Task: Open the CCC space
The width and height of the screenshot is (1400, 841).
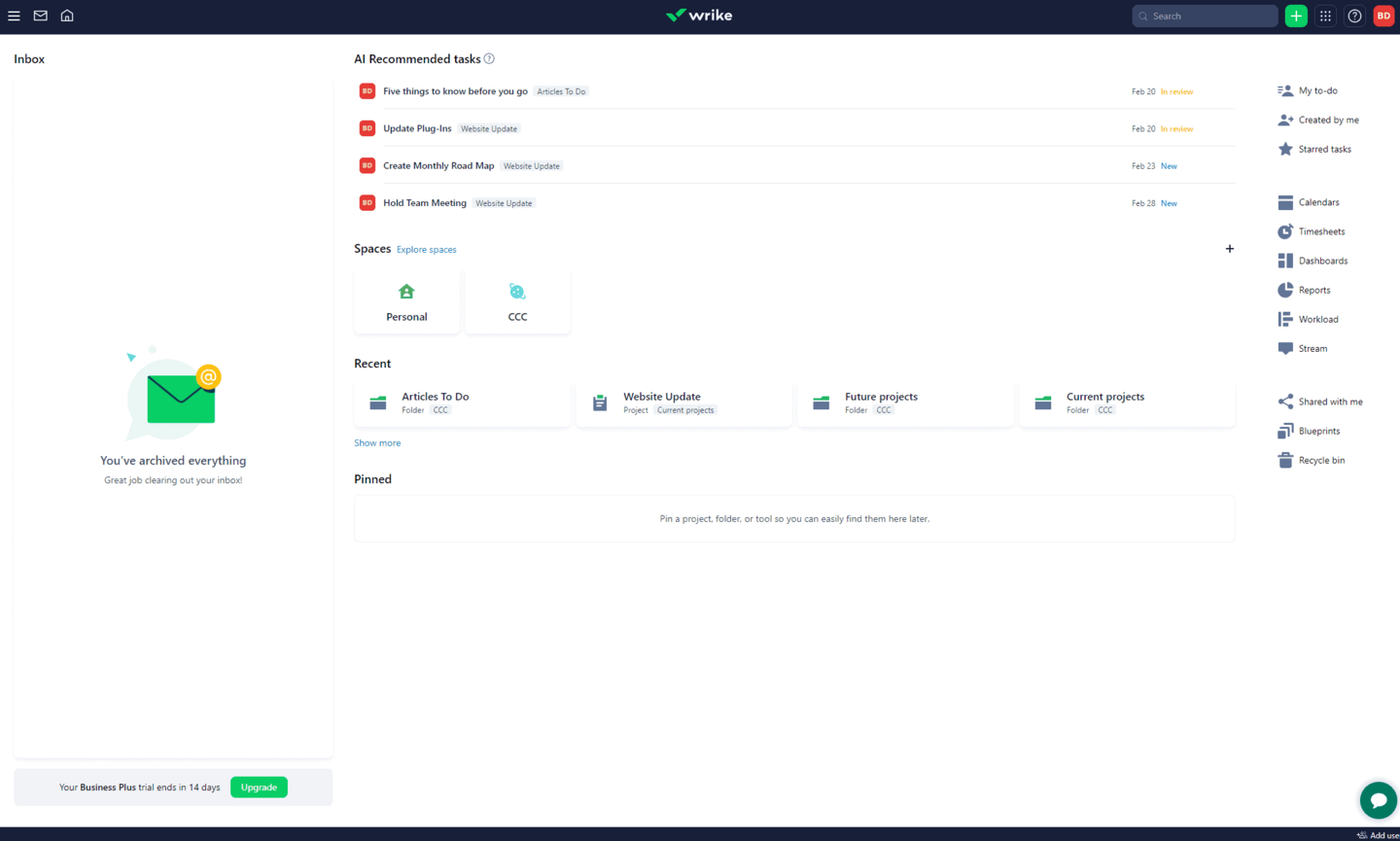Action: pyautogui.click(x=517, y=302)
